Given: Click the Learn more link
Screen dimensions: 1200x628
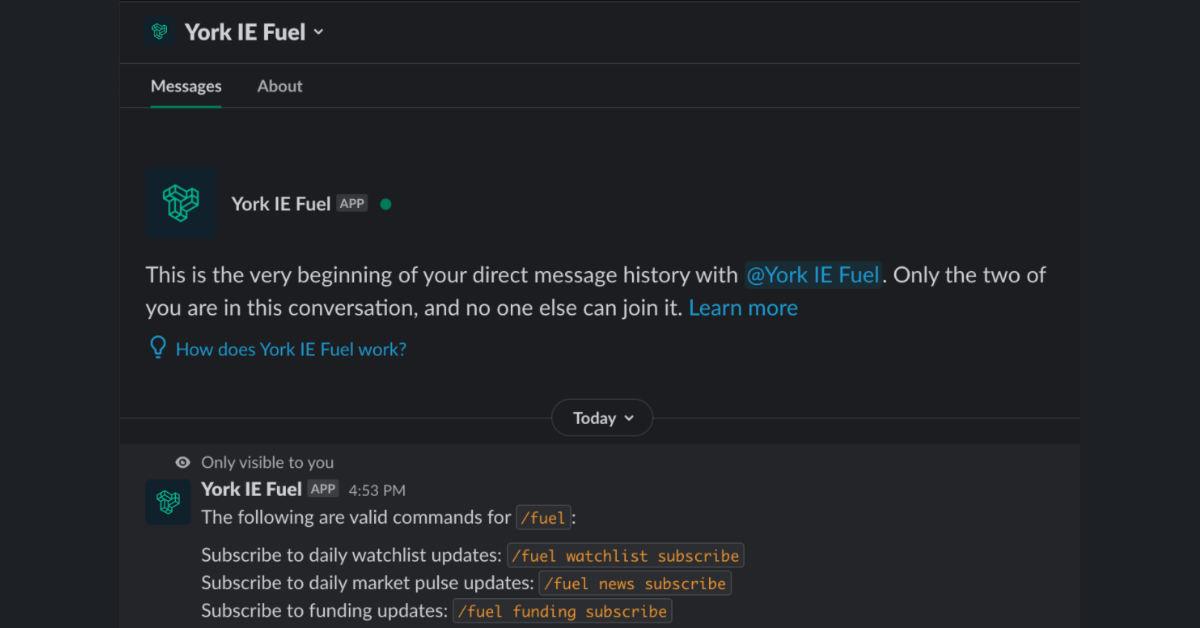Looking at the screenshot, I should tap(743, 307).
